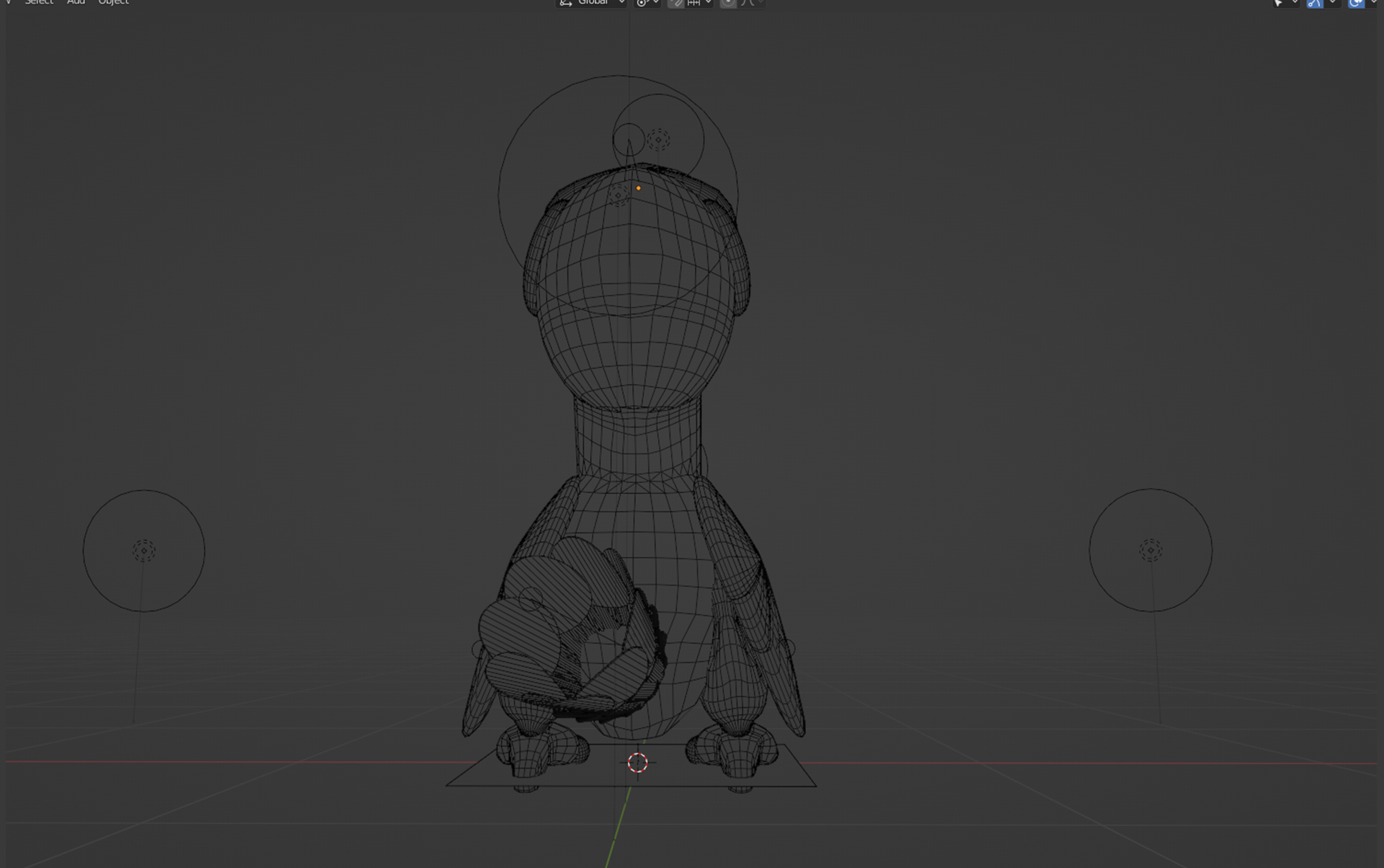Screen dimensions: 1384x868
Task: Expand the gizmo options dropdown arrow
Action: (1332, 3)
